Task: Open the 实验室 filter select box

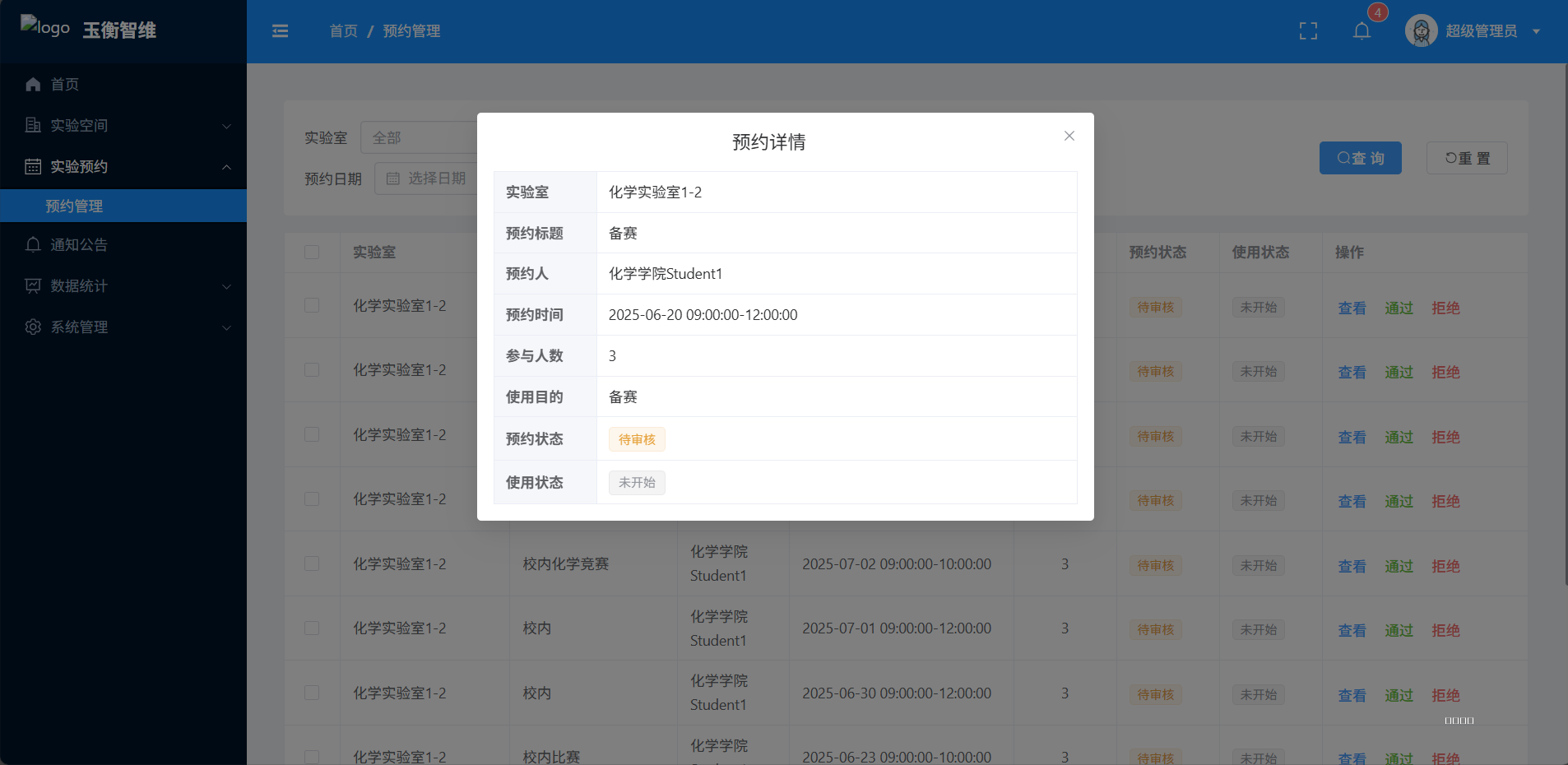Action: [420, 138]
